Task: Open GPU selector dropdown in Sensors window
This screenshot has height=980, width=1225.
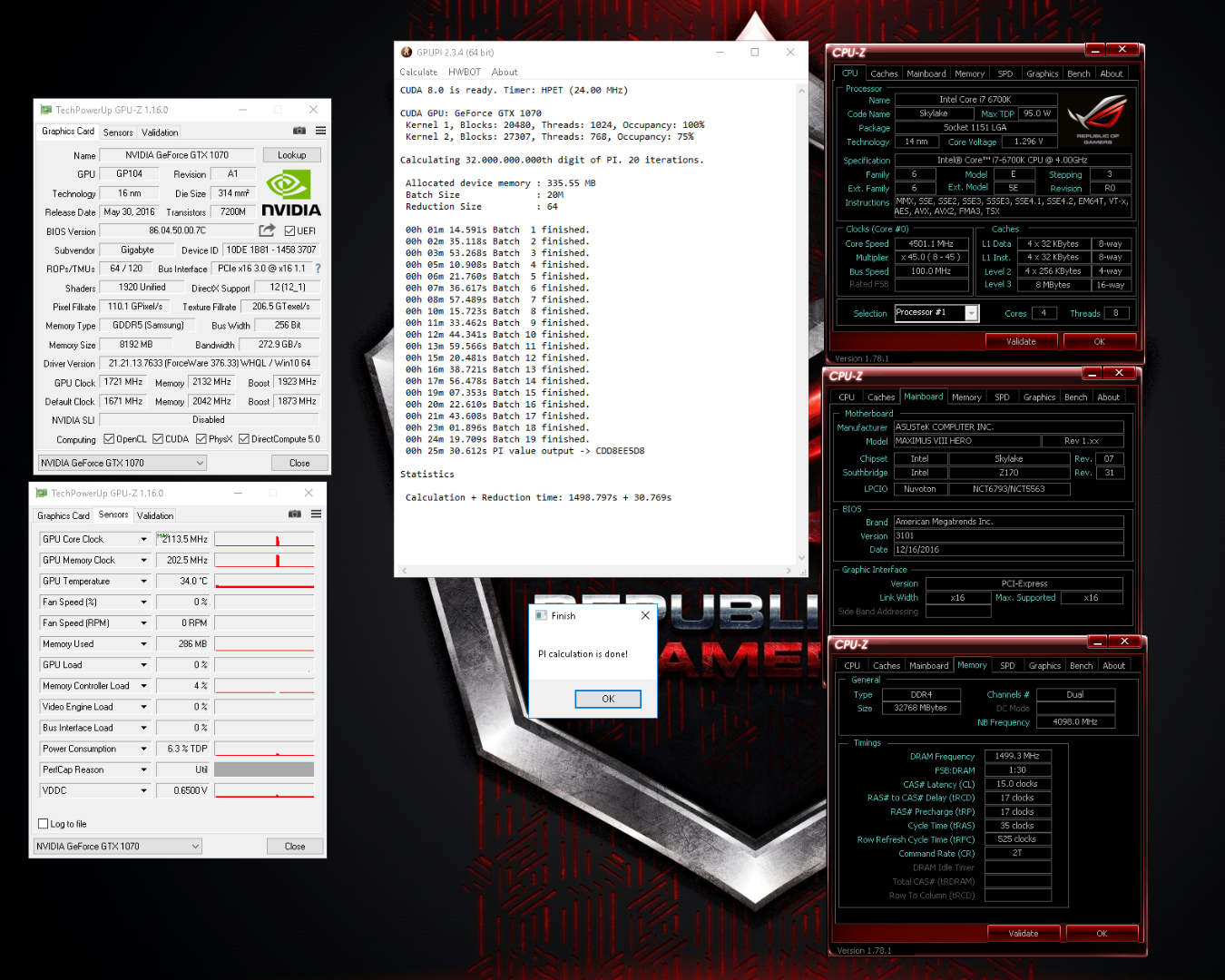Action: point(117,847)
